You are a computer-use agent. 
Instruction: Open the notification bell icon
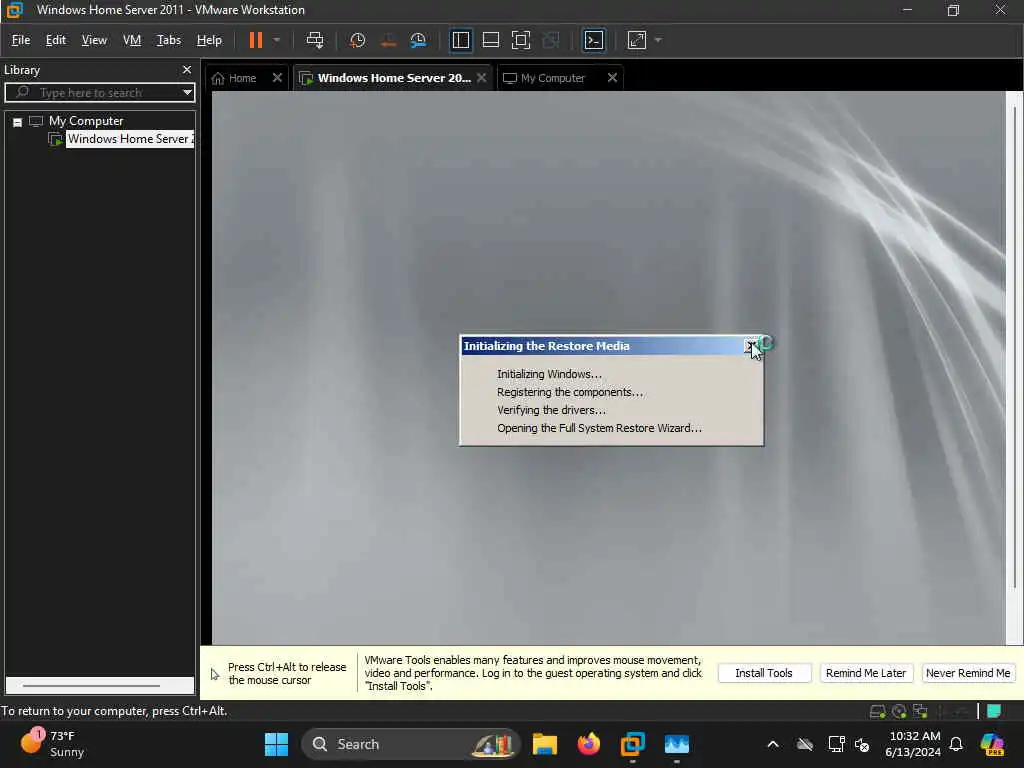tap(955, 744)
